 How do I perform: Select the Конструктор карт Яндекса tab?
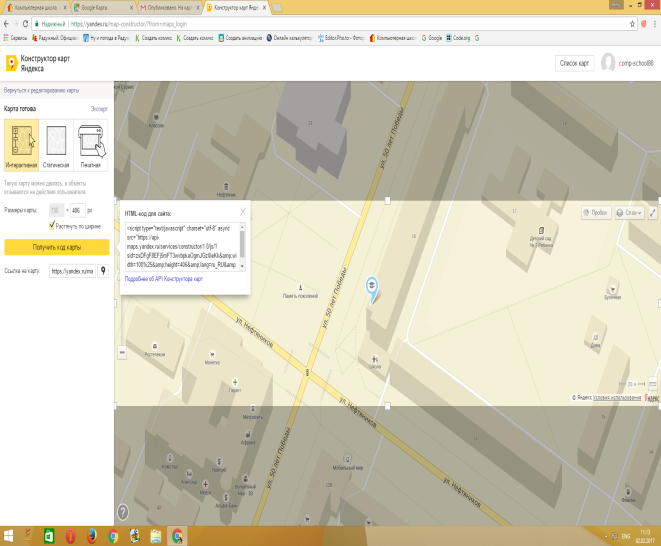point(237,8)
